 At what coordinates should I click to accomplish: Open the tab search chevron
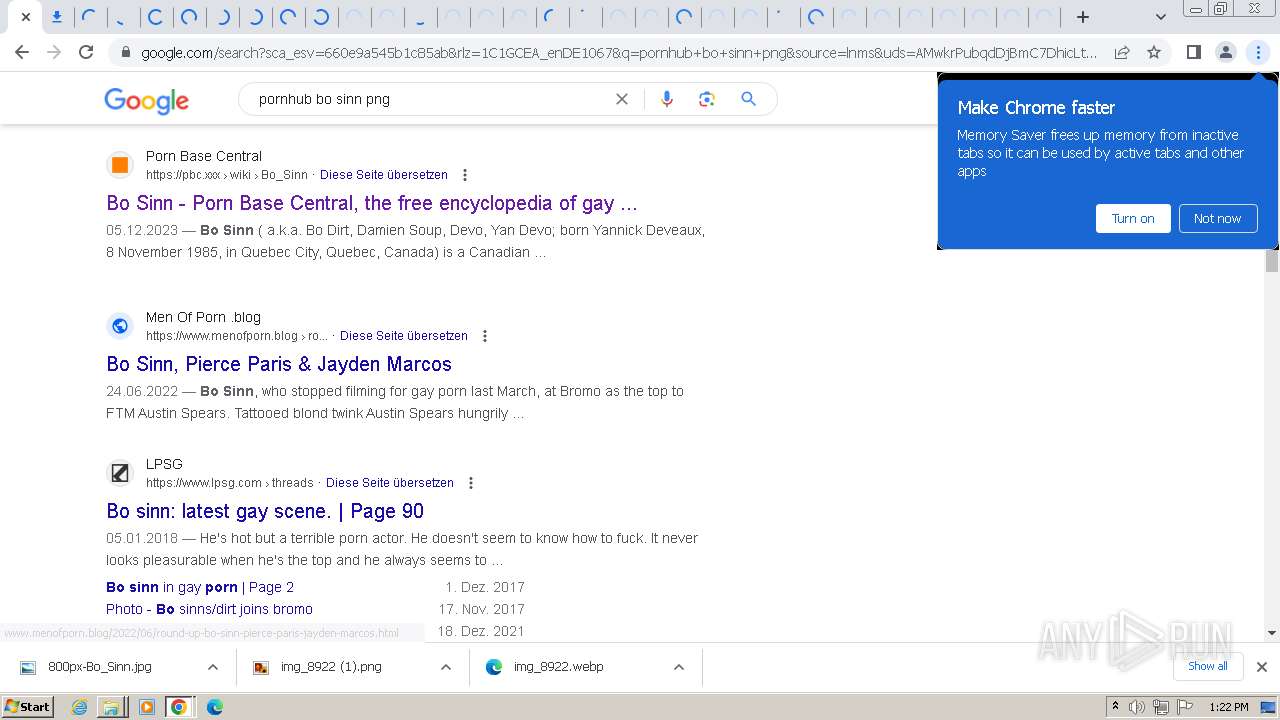click(1160, 17)
